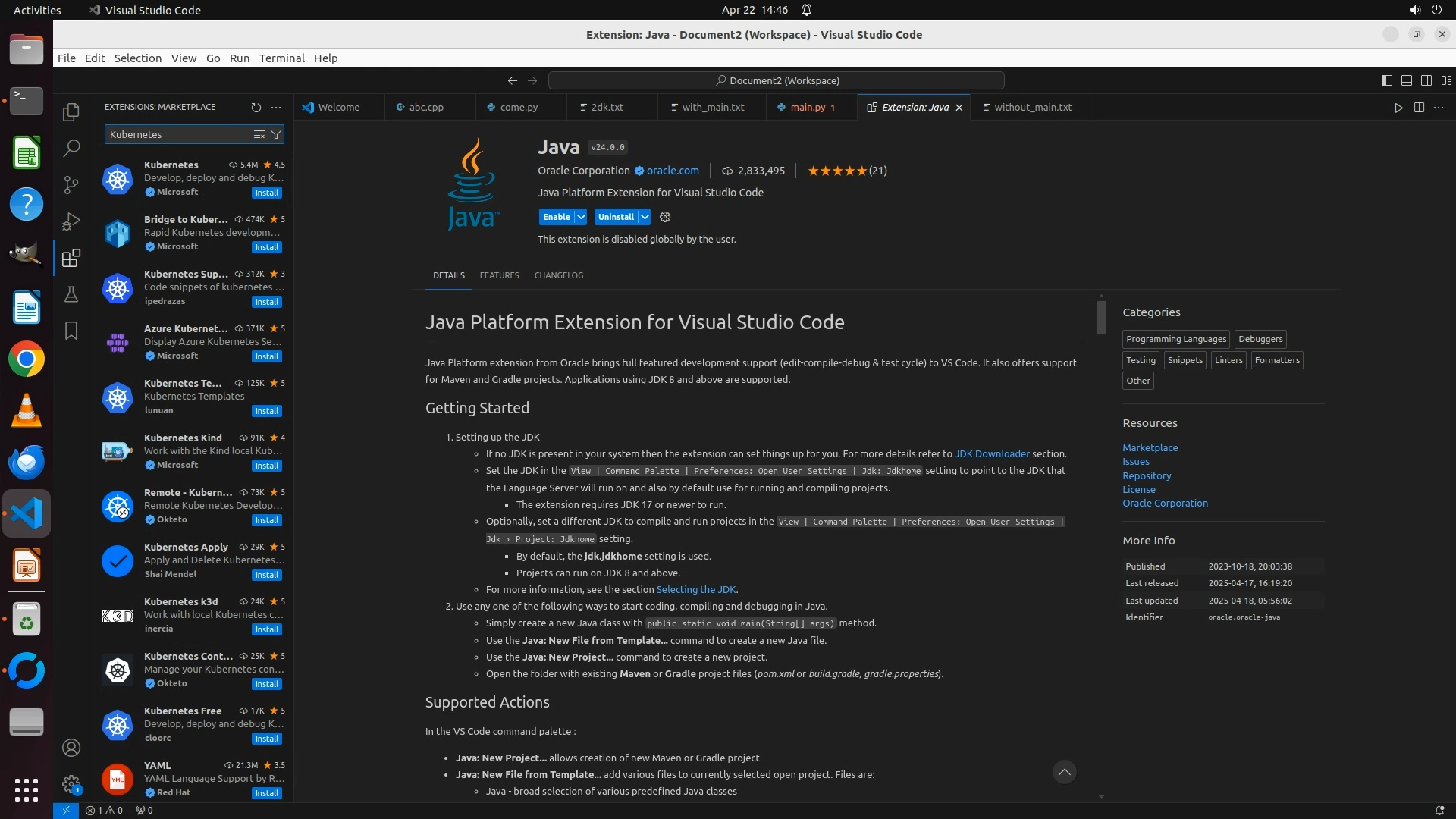1456x819 pixels.
Task: Open the Terminal menu
Action: pos(281,58)
